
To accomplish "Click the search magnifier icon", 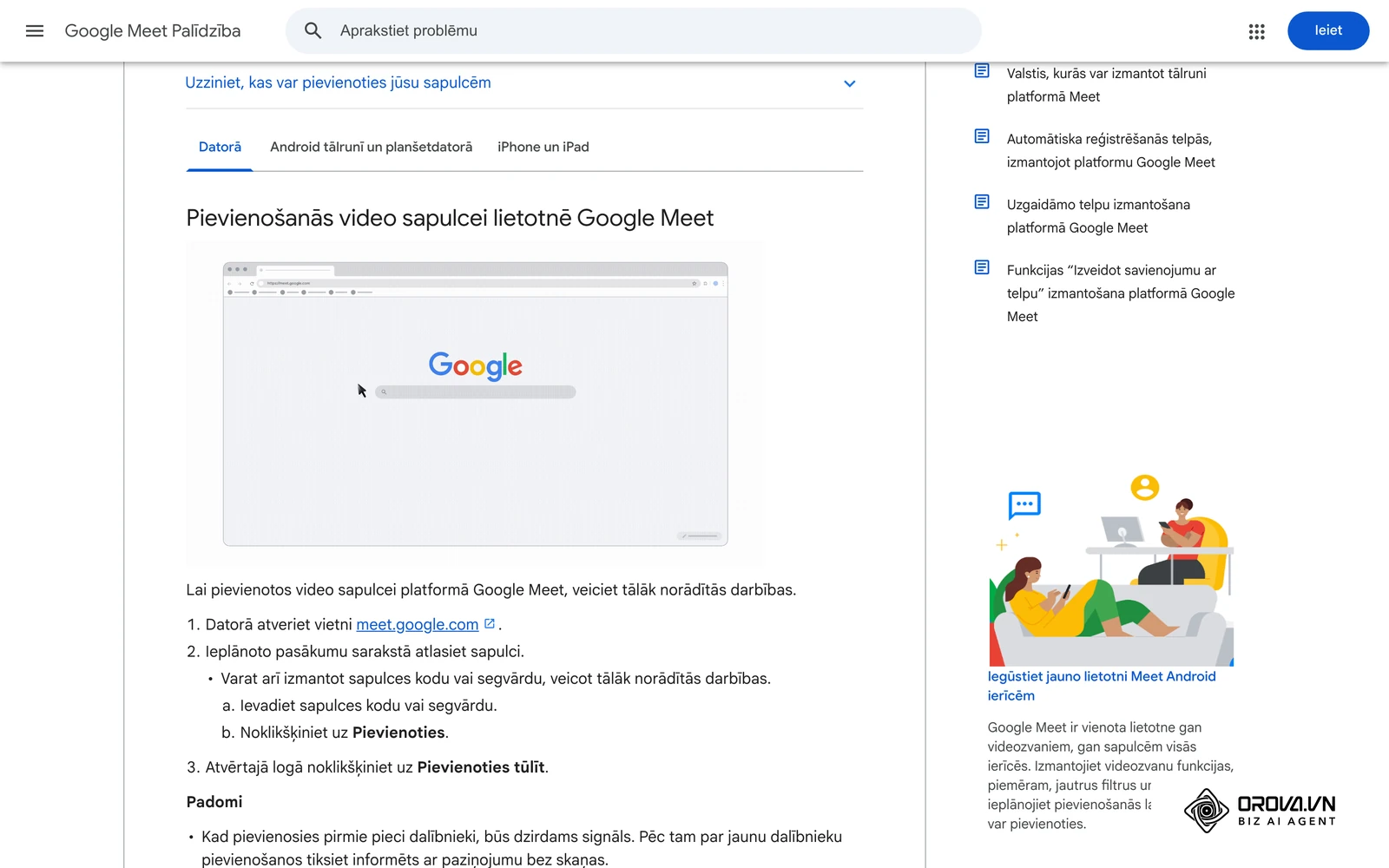I will click(x=313, y=31).
